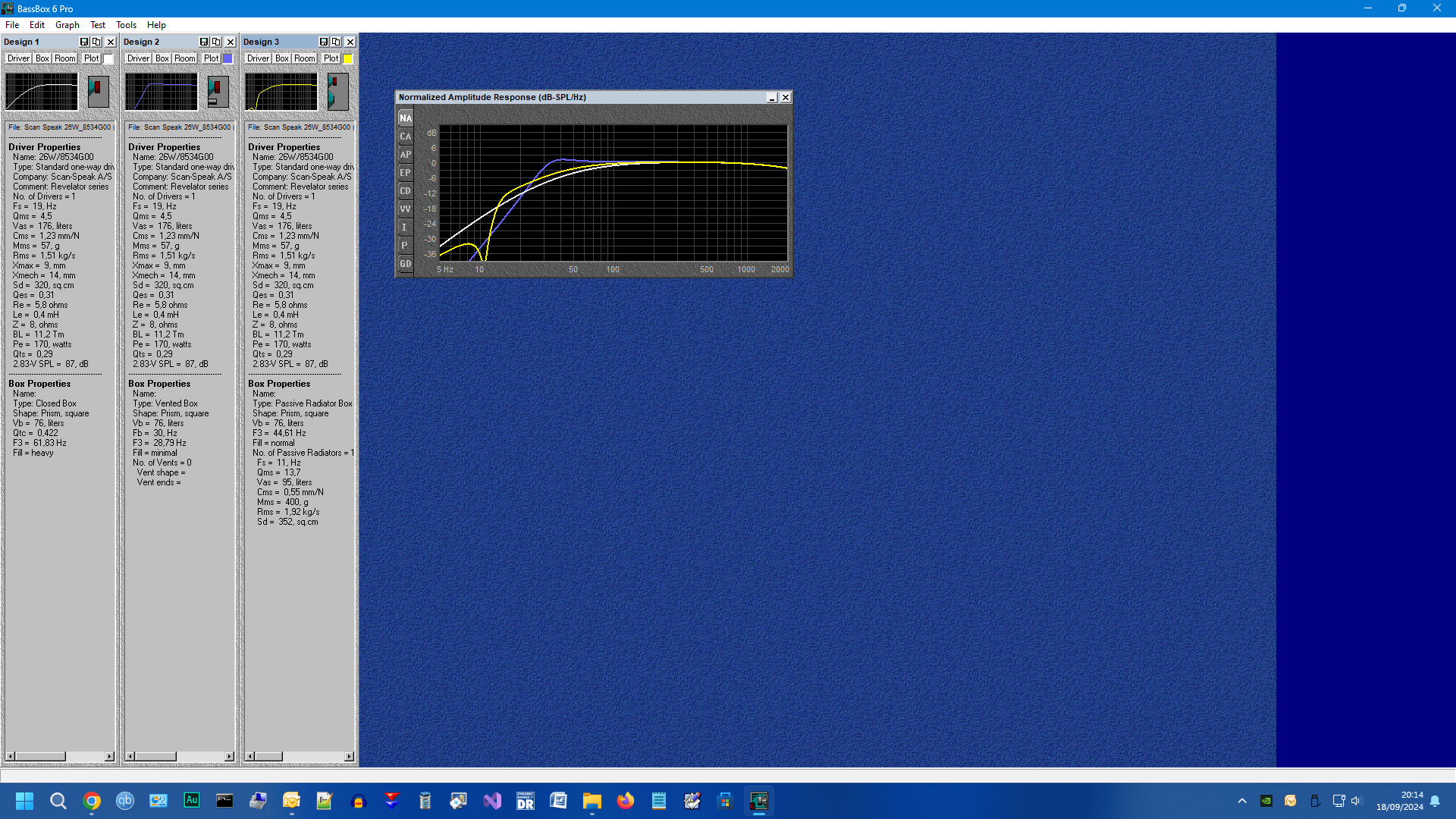Click the Box button in Design 2

click(x=162, y=58)
